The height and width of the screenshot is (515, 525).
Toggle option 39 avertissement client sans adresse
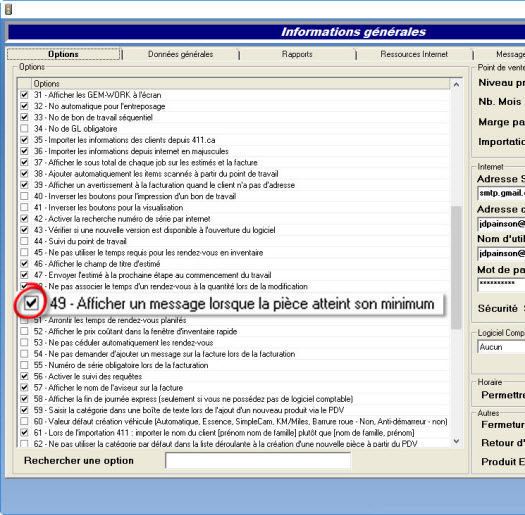point(24,185)
